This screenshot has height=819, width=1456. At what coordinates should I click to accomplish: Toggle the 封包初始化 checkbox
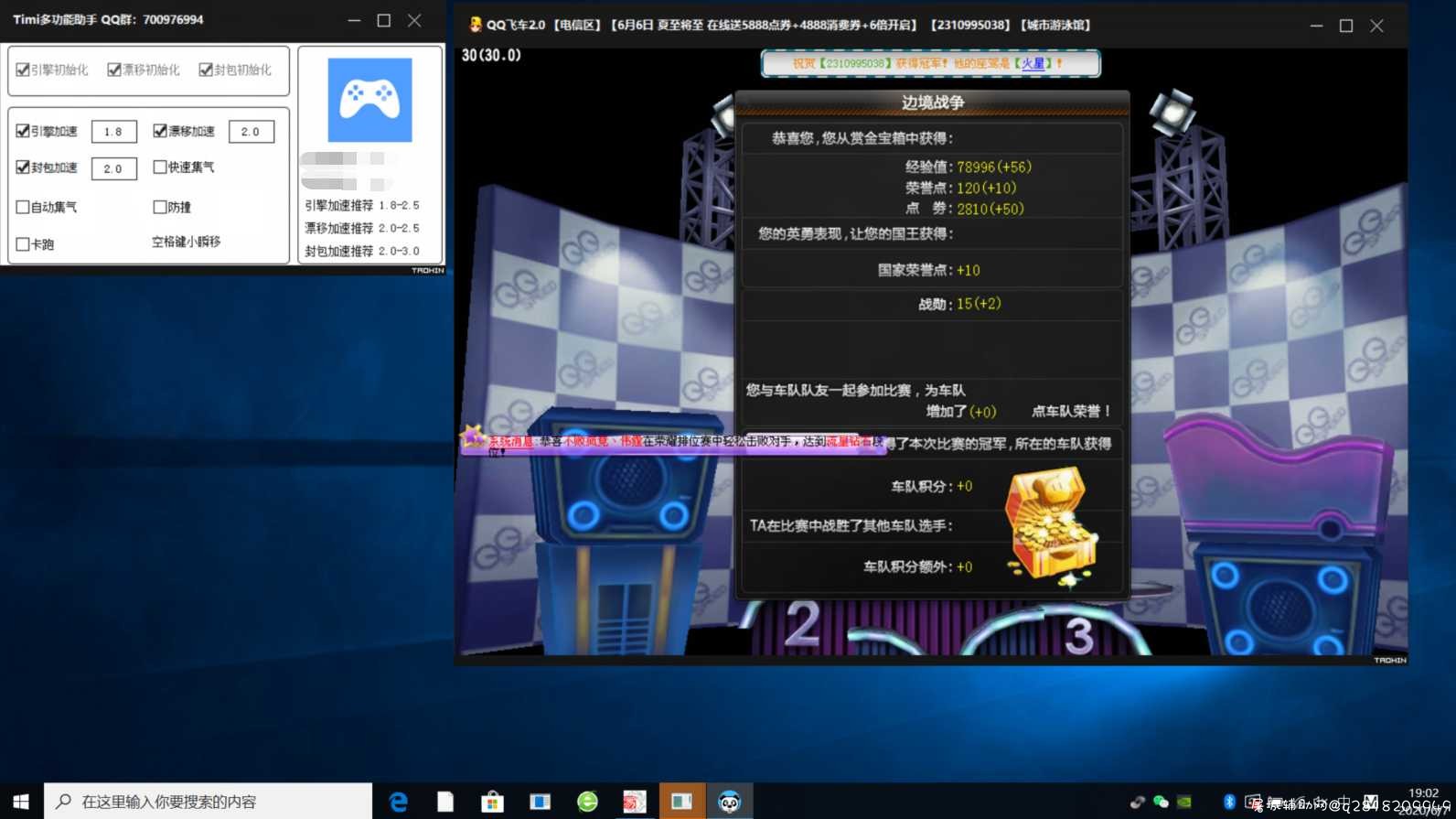point(206,70)
